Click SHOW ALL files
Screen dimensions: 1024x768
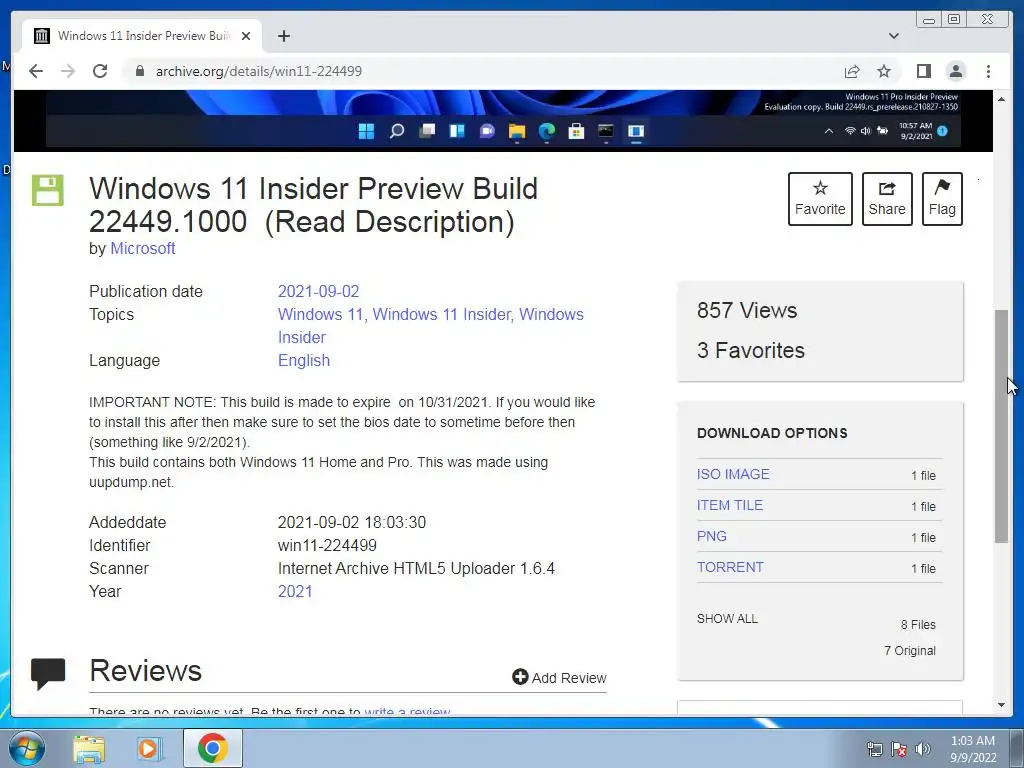point(727,618)
